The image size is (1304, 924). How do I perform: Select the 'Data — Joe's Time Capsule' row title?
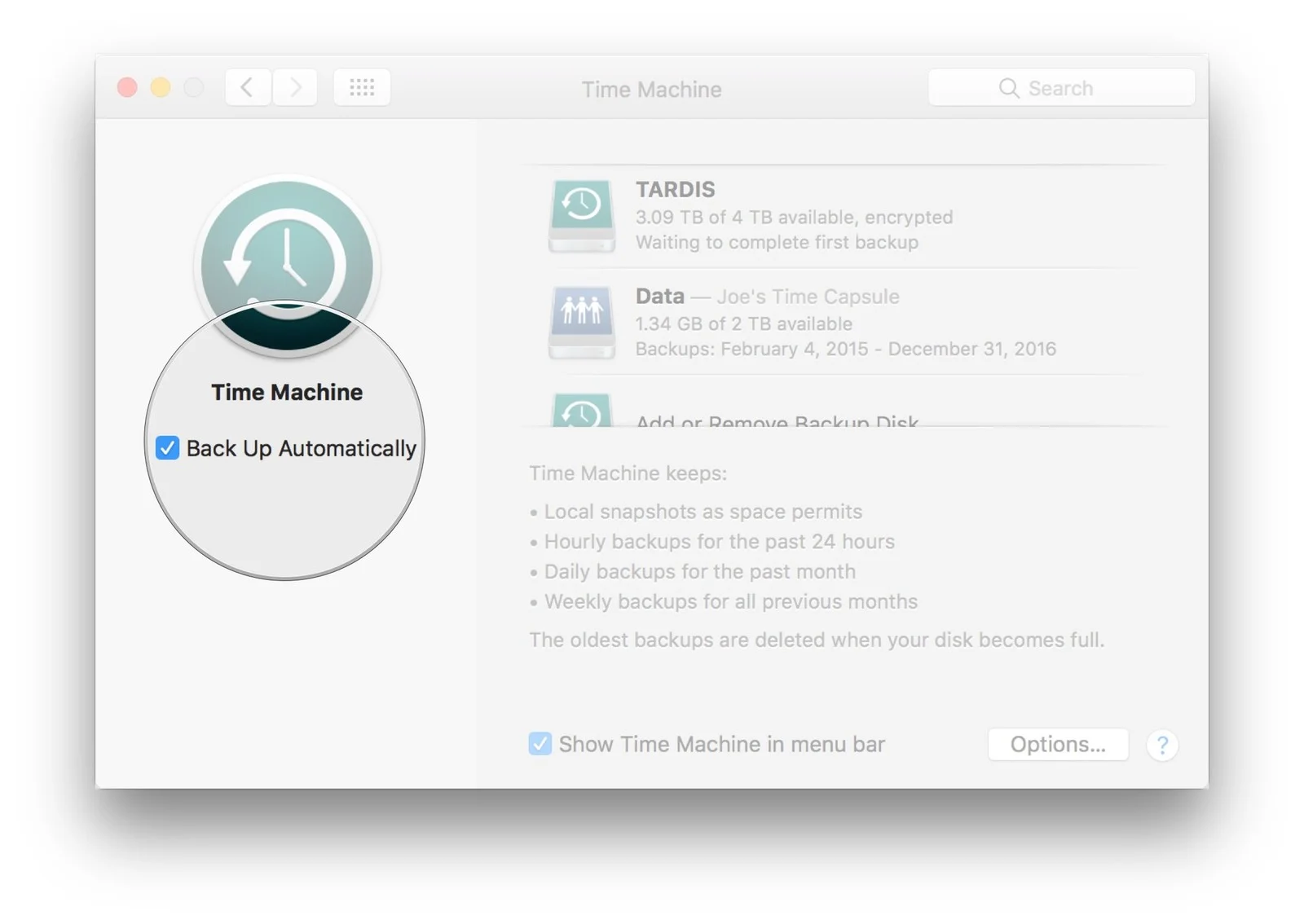tap(767, 297)
